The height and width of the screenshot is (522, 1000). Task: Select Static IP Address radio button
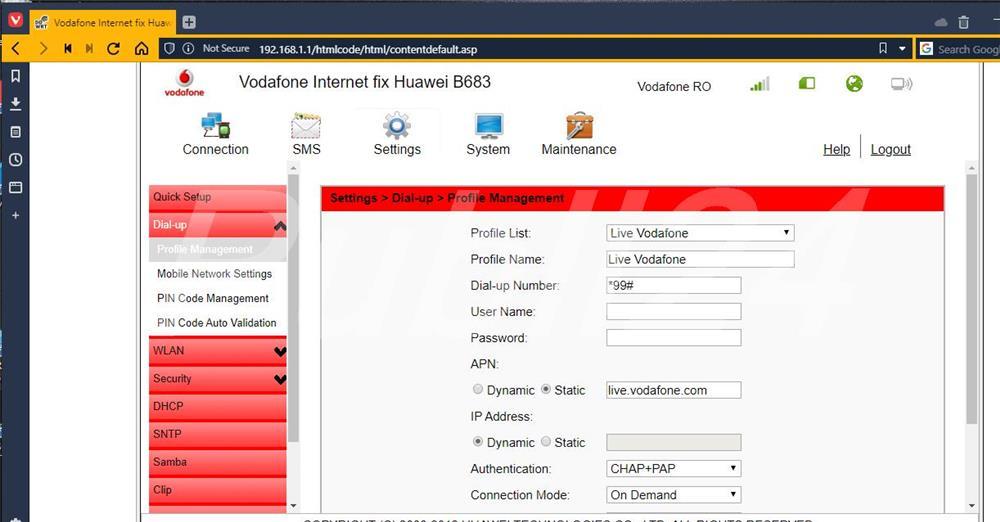click(546, 442)
